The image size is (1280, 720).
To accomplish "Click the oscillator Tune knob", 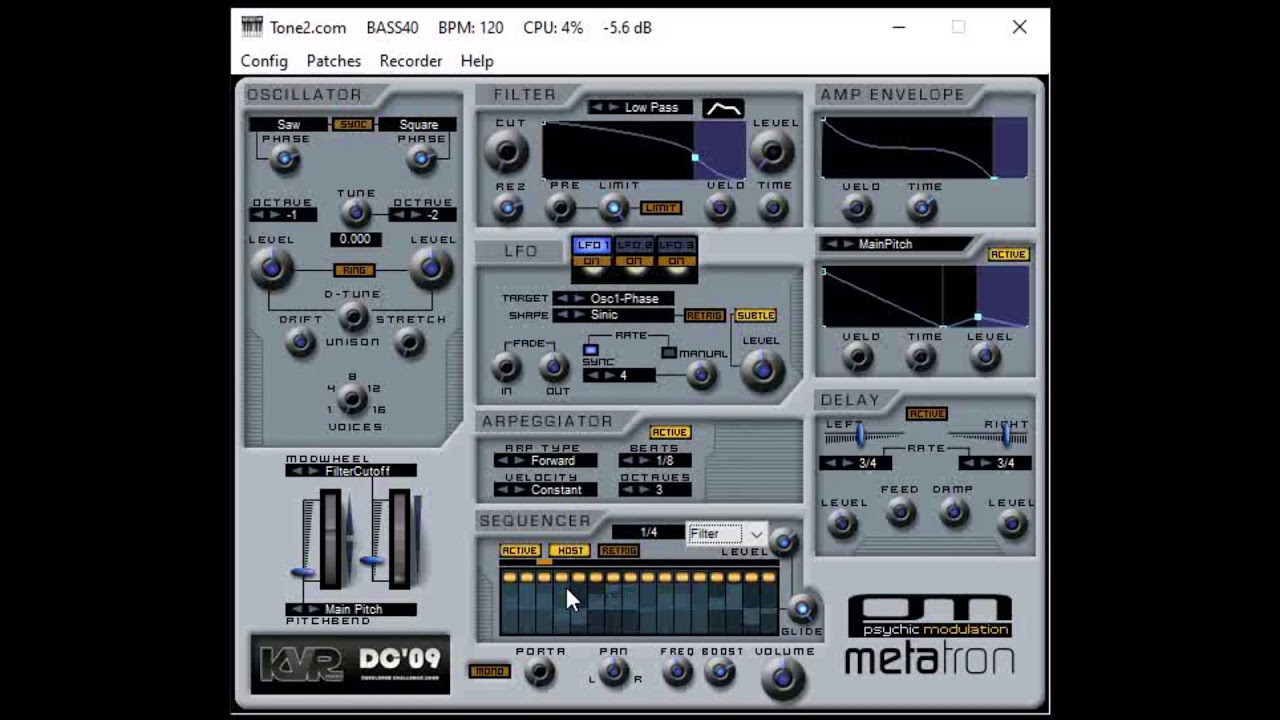I will click(x=354, y=212).
